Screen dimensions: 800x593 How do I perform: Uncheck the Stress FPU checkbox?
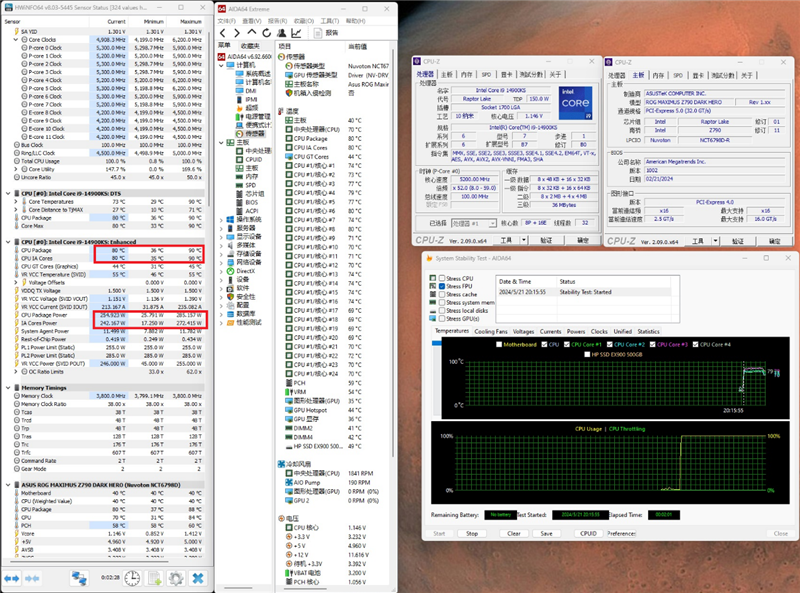coord(442,286)
